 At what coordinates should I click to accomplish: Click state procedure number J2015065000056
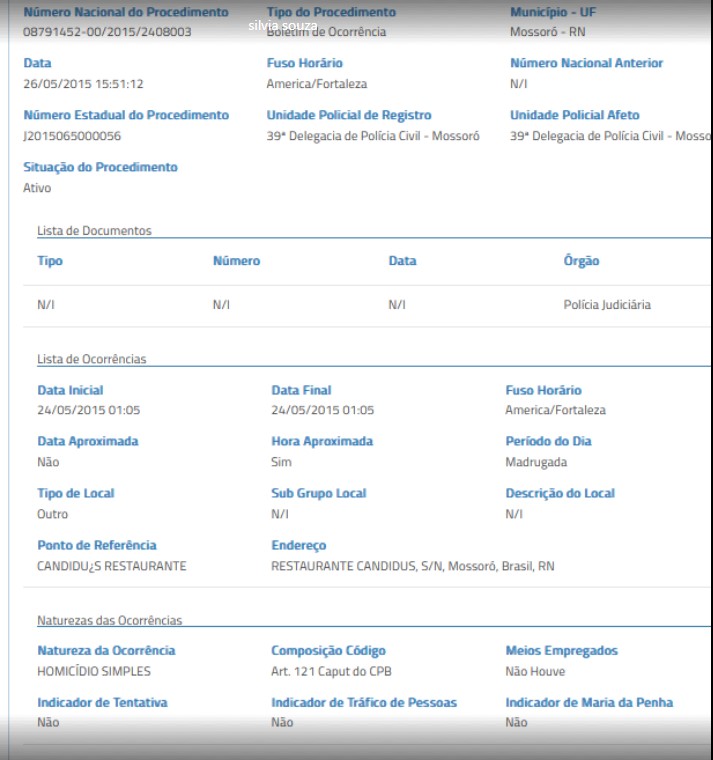[x=72, y=136]
